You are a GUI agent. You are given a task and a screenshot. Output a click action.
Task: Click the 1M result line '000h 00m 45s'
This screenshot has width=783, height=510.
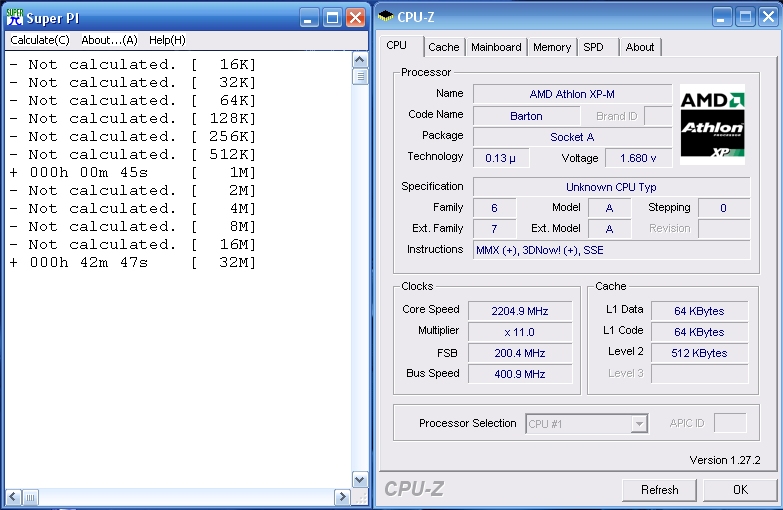[132, 173]
